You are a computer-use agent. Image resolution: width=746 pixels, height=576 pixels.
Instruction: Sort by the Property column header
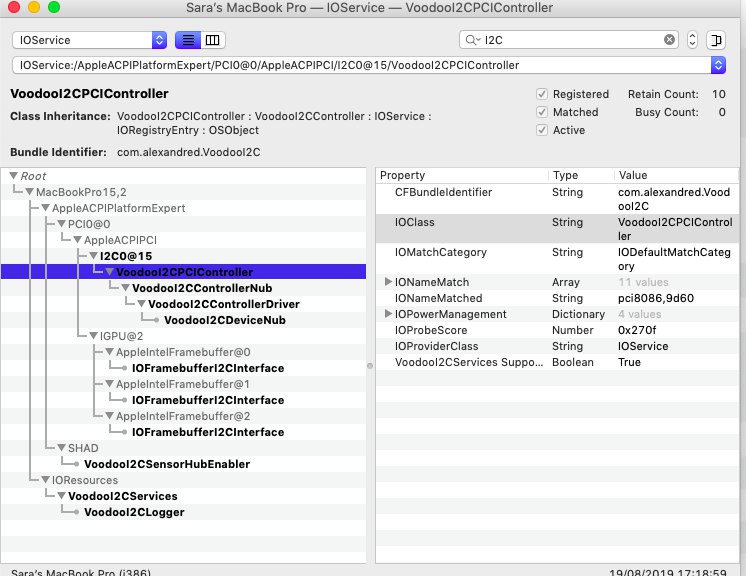click(461, 175)
